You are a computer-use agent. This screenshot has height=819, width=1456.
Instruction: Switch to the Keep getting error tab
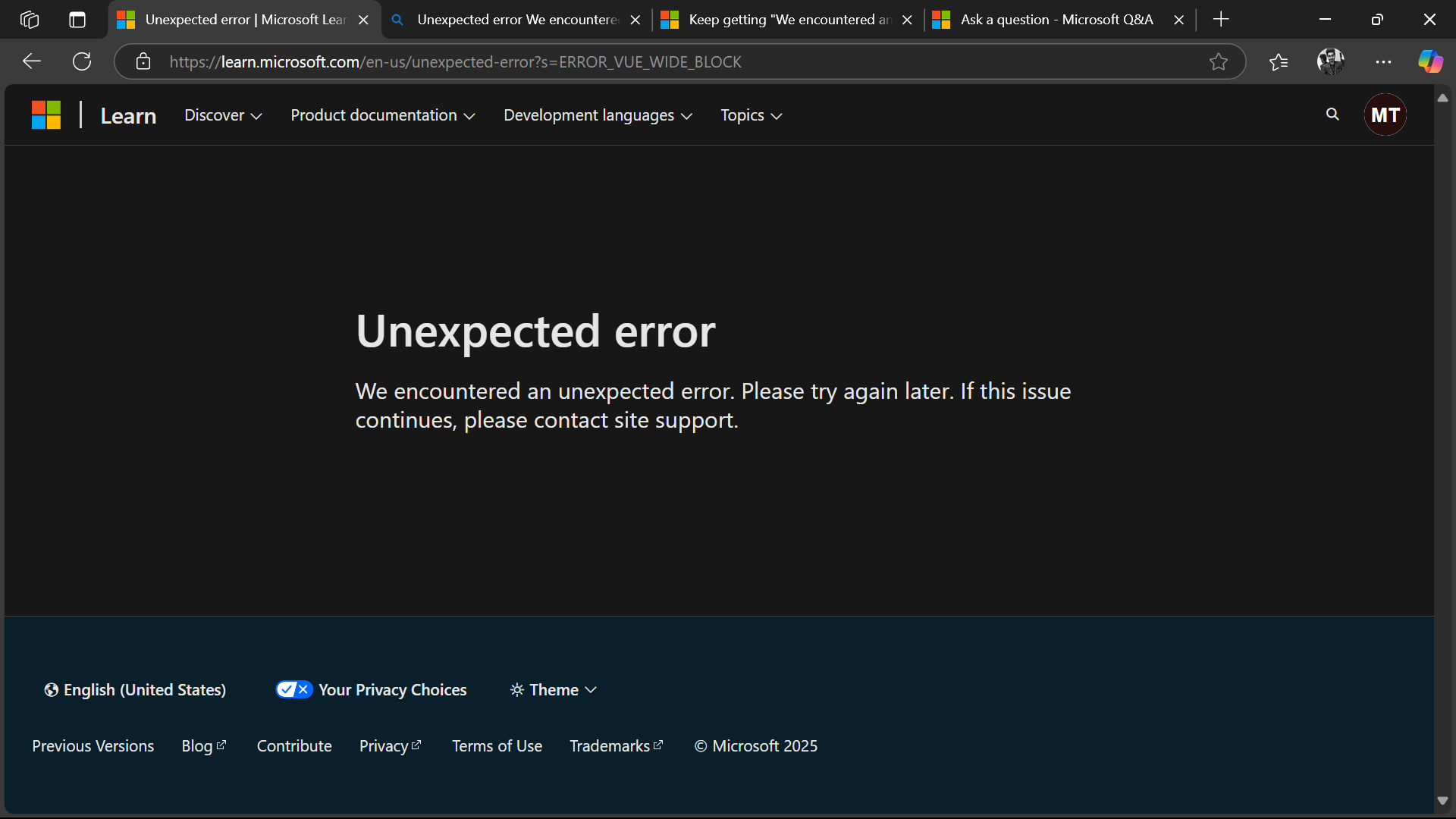[789, 20]
